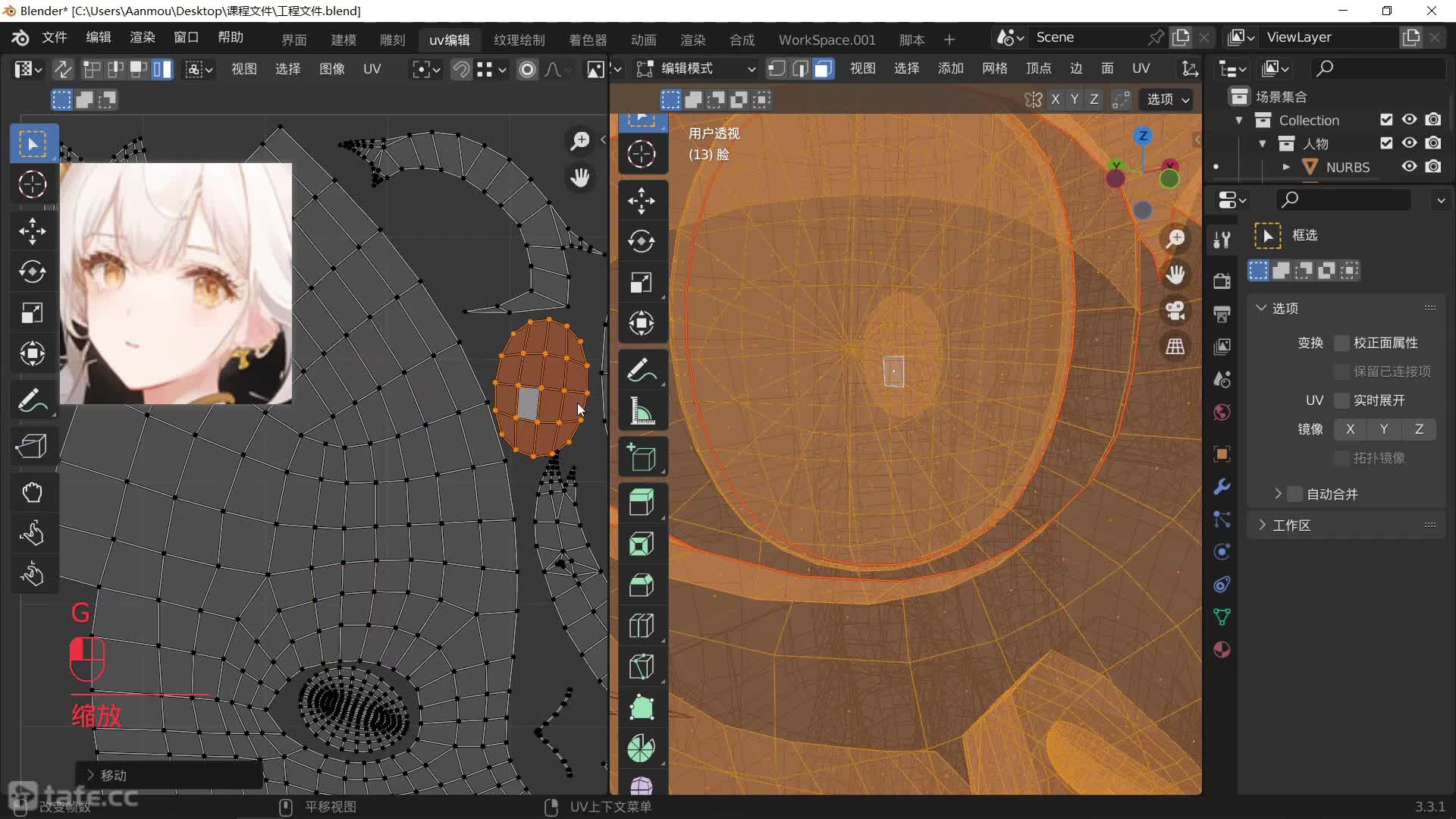Viewport: 1456px width, 819px height.
Task: Select the Relax tool in UV editor
Action: pos(32,534)
